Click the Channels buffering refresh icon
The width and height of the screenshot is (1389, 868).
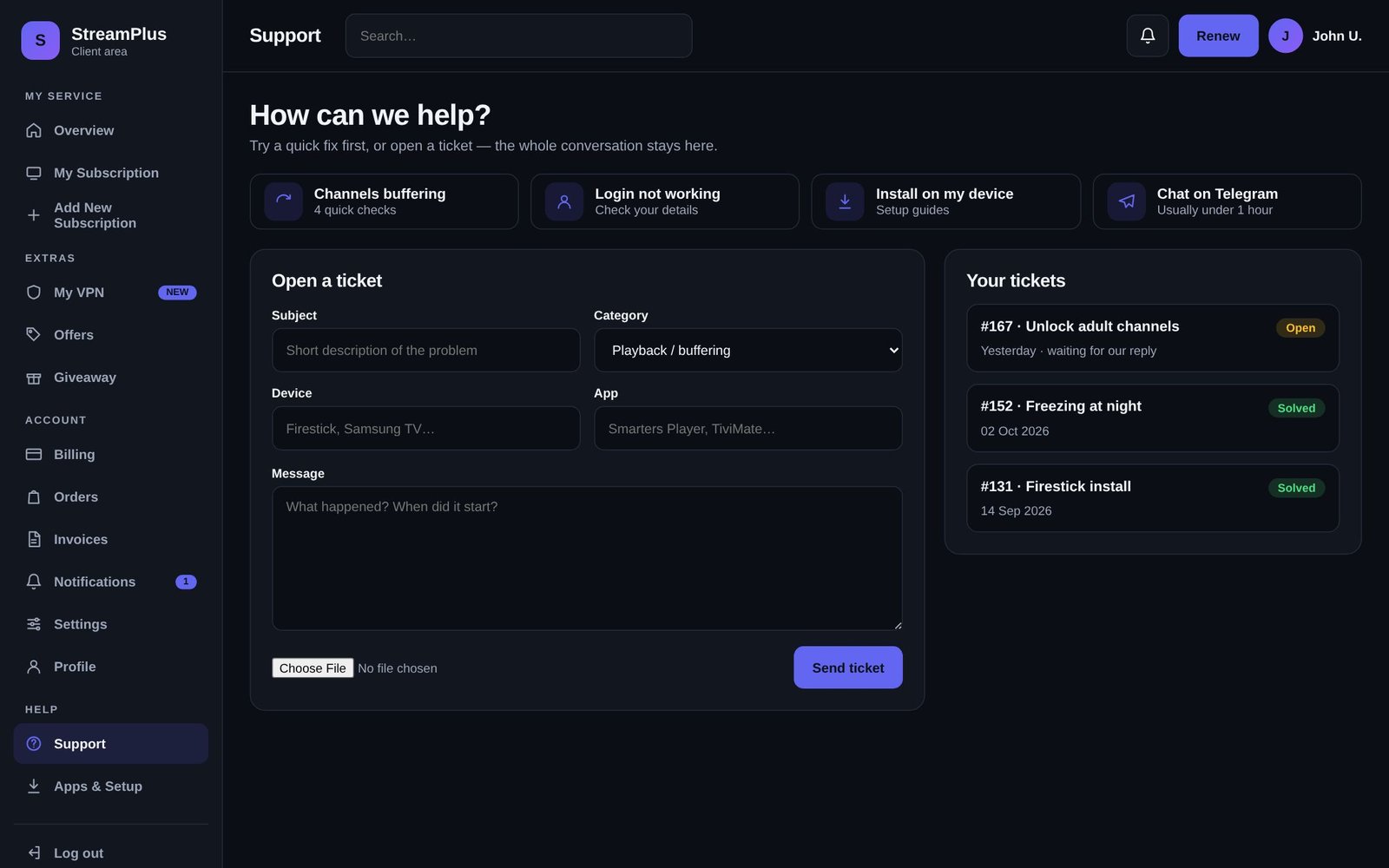click(x=283, y=201)
